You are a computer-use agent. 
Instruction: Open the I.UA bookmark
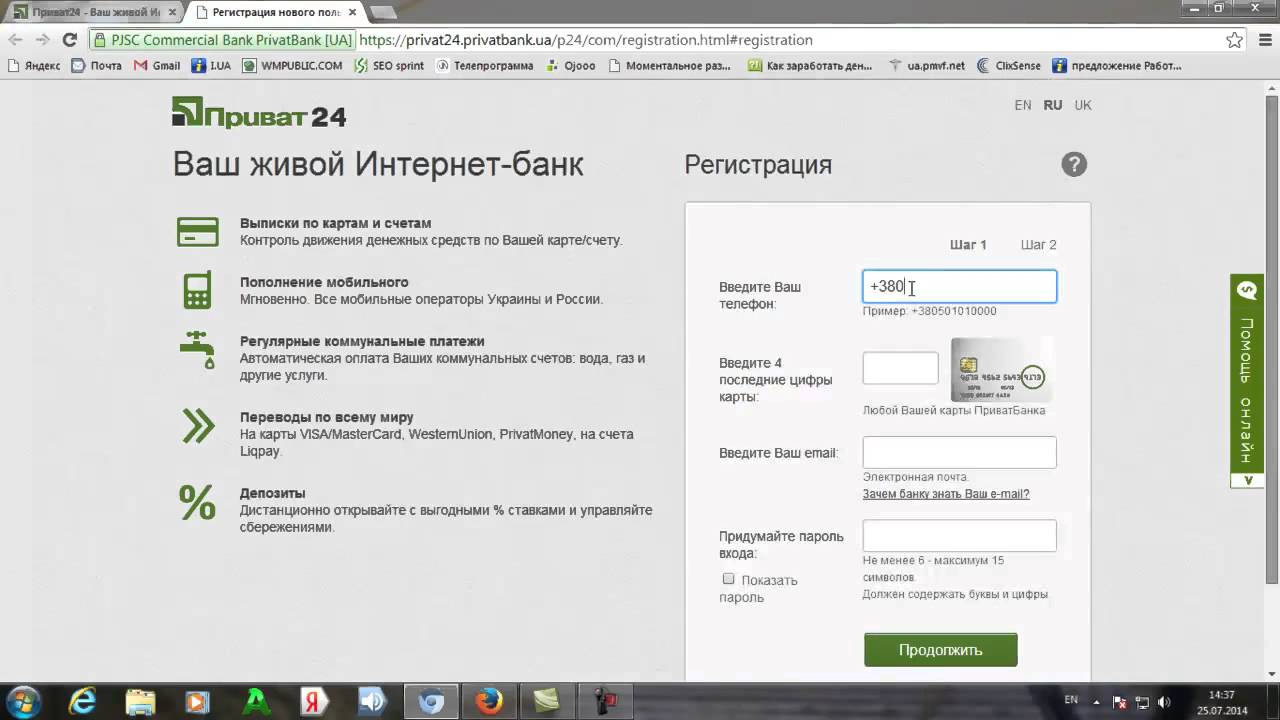click(x=211, y=66)
